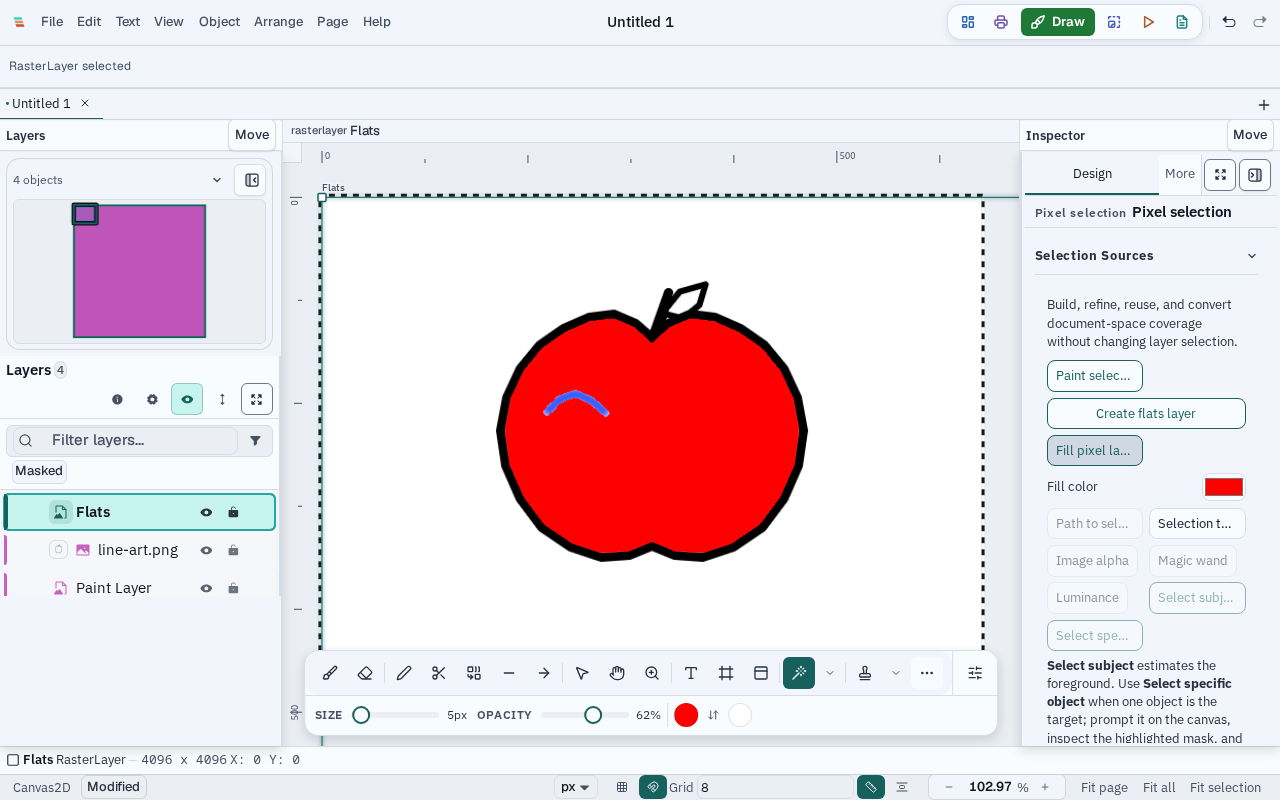Toggle visibility of Flats layer
Image resolution: width=1280 pixels, height=800 pixels.
[x=206, y=512]
